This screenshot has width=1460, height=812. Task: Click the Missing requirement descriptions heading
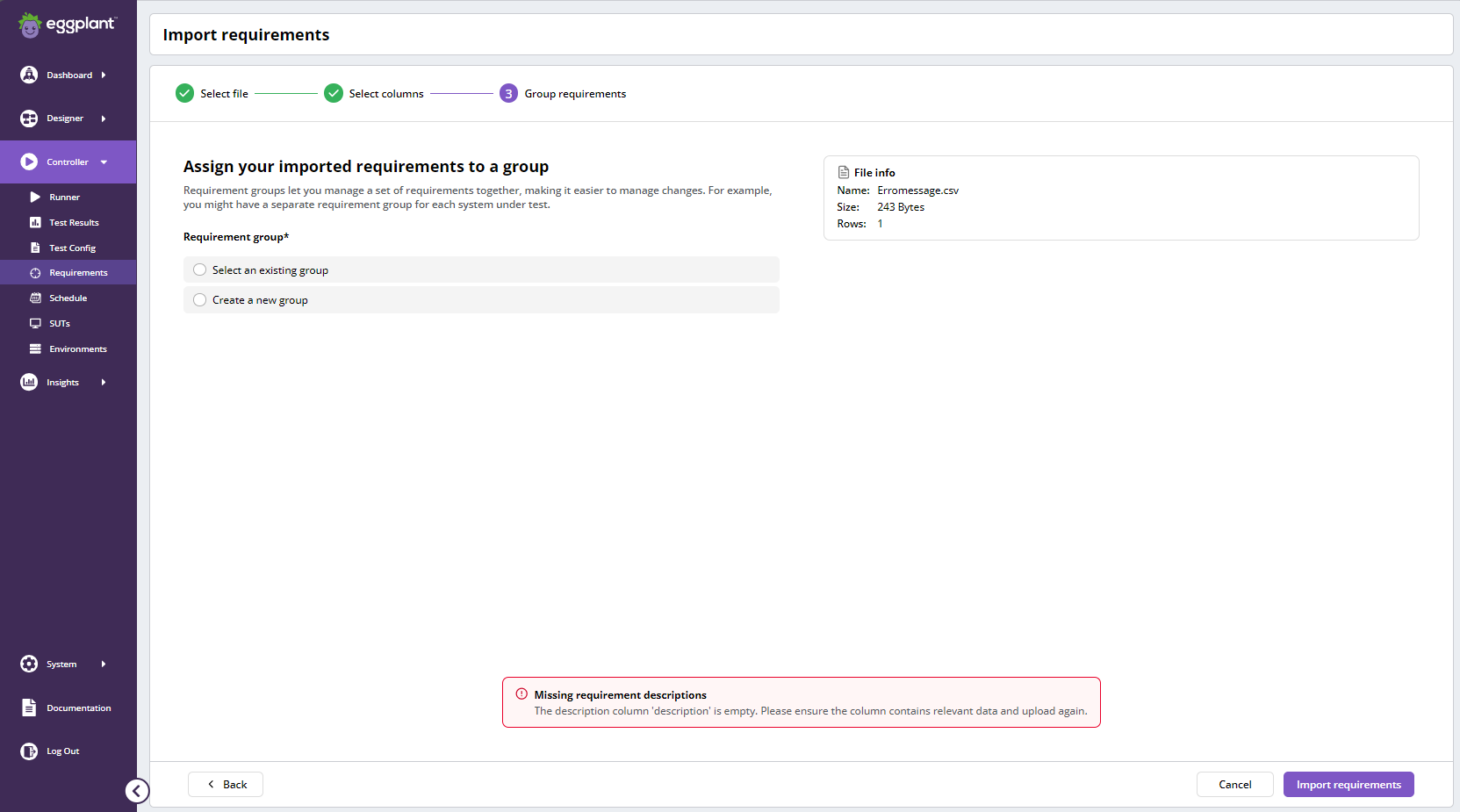tap(620, 694)
